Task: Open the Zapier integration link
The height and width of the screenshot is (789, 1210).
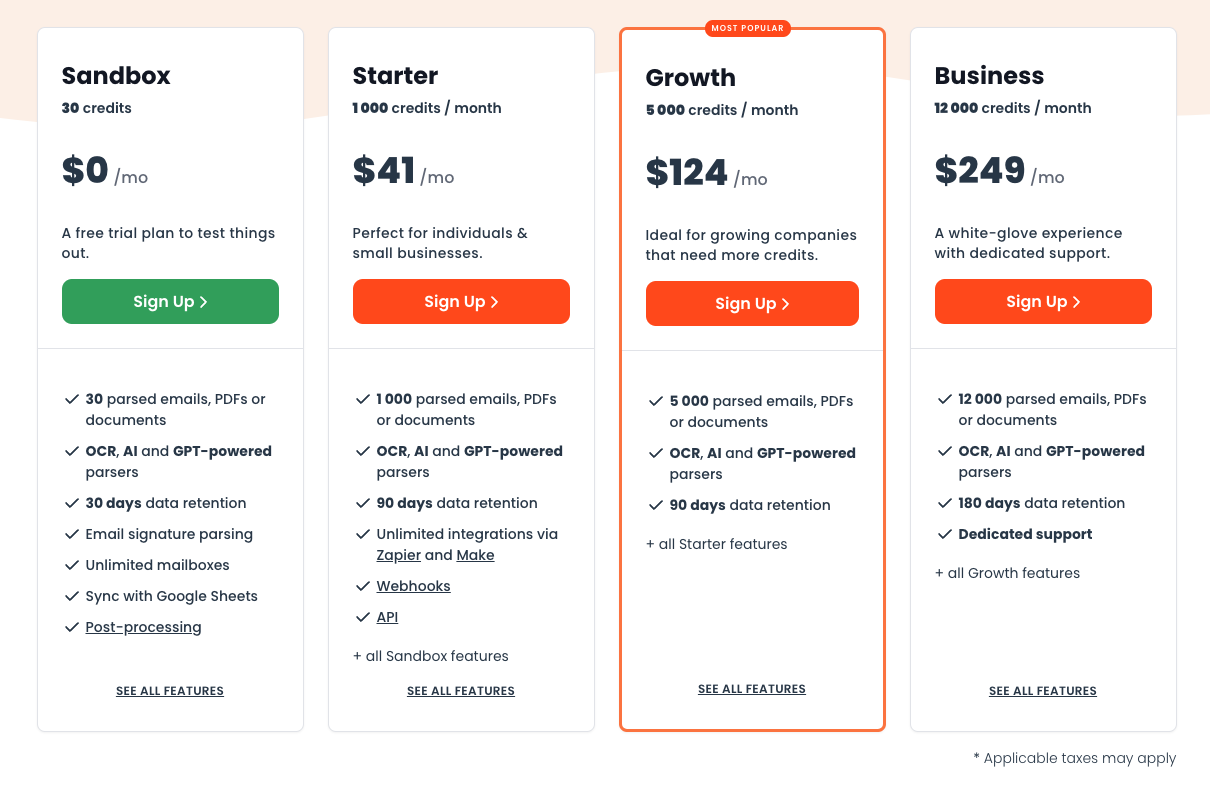Action: coord(398,555)
